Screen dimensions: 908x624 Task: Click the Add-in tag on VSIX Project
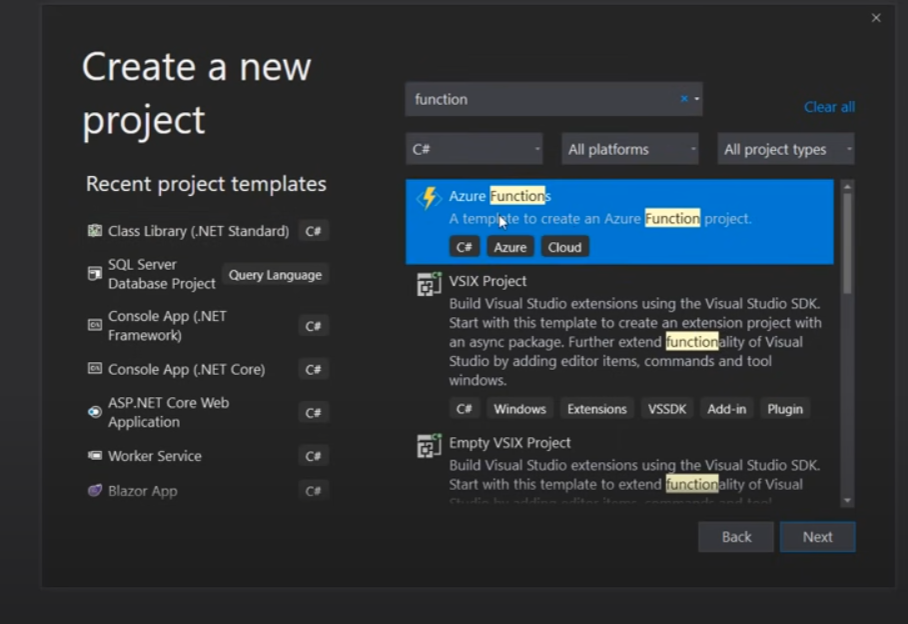point(726,409)
